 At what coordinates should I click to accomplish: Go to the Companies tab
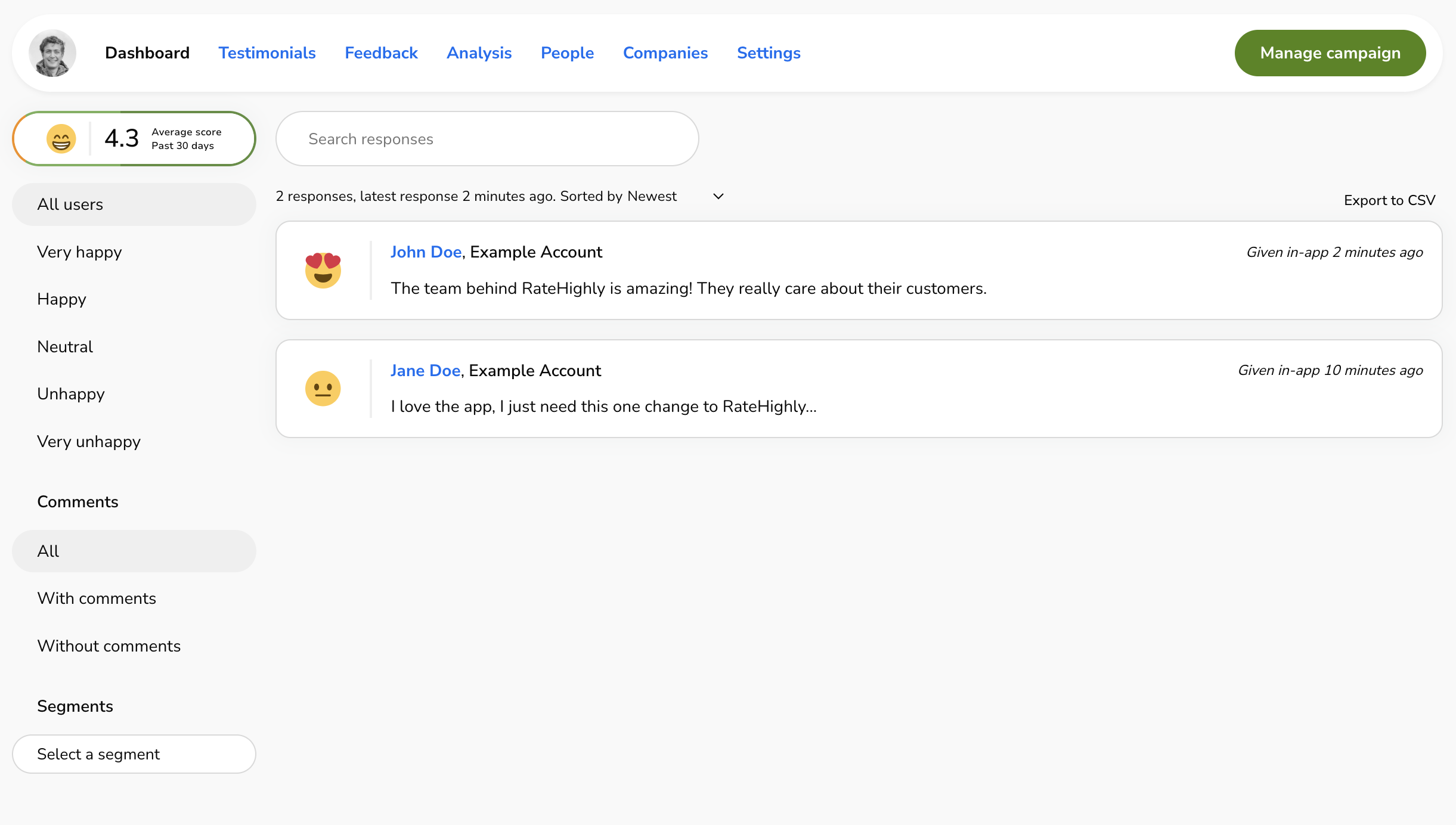(x=665, y=53)
